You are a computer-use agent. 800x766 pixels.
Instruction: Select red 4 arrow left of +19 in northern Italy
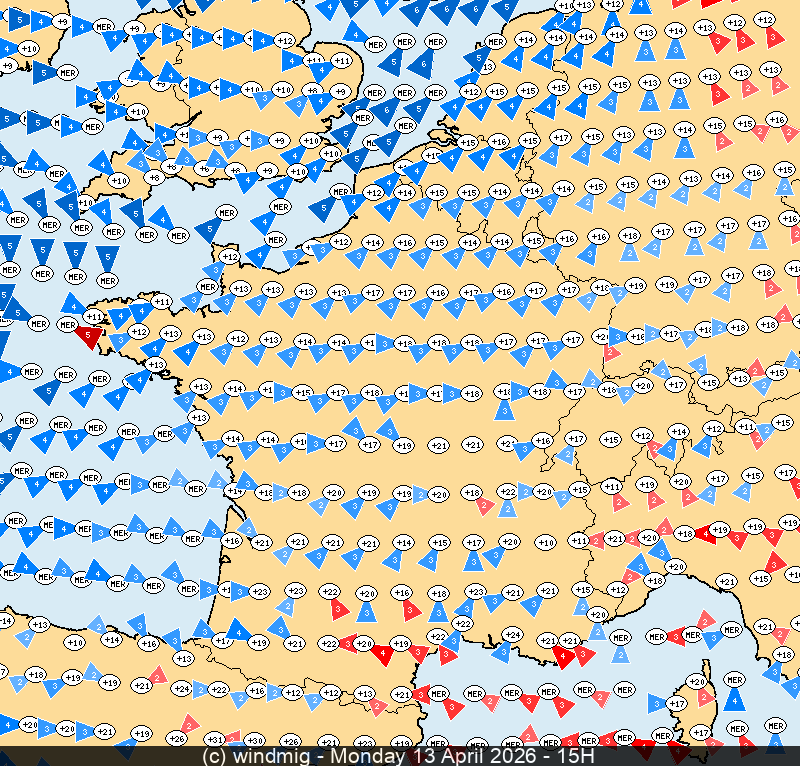click(705, 532)
